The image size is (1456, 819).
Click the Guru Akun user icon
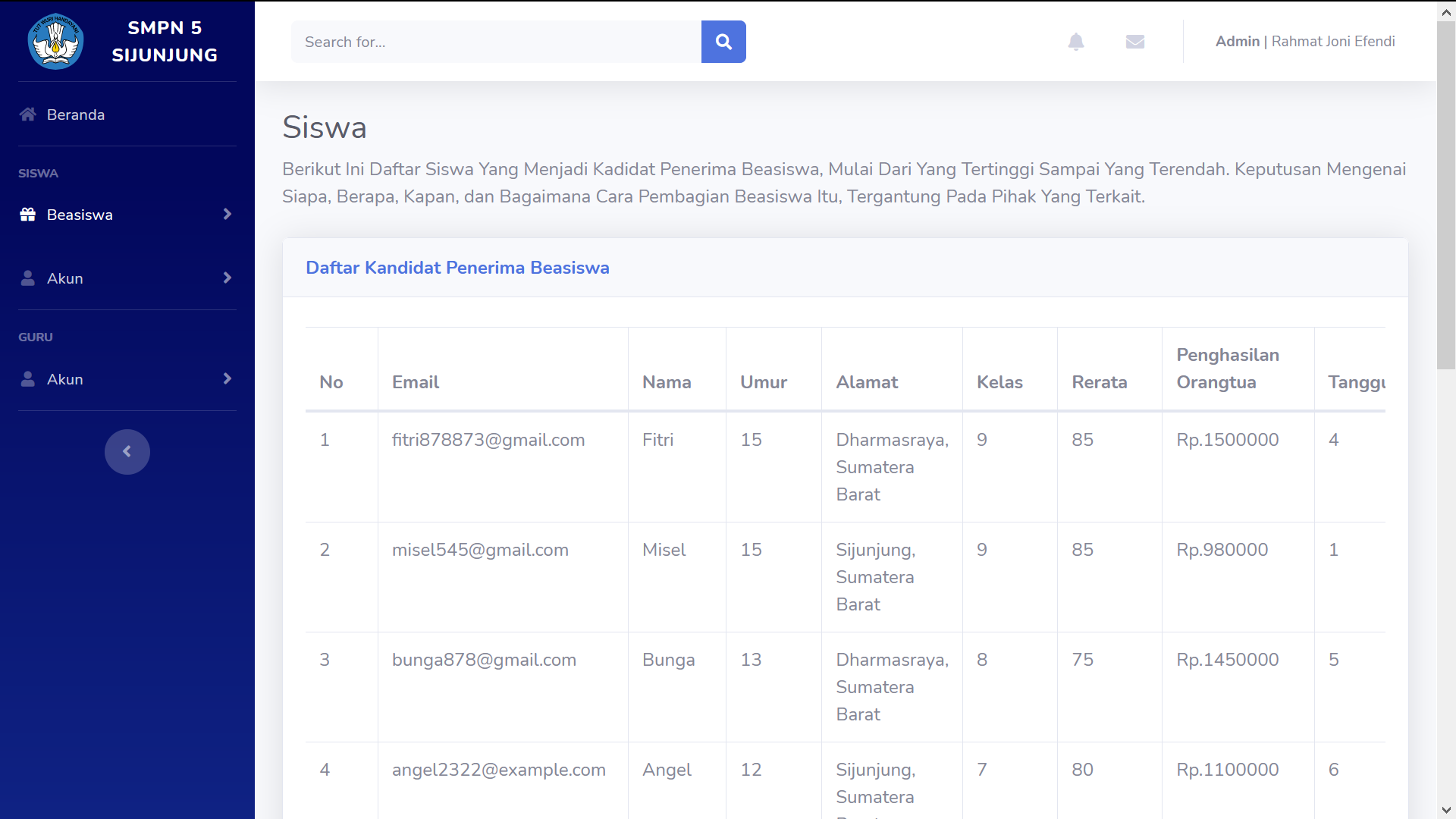click(x=28, y=379)
